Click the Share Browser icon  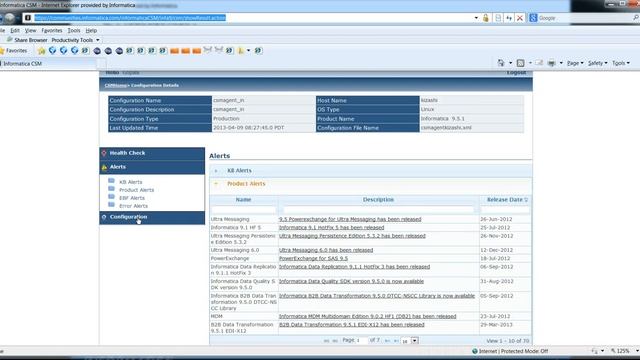pos(9,40)
